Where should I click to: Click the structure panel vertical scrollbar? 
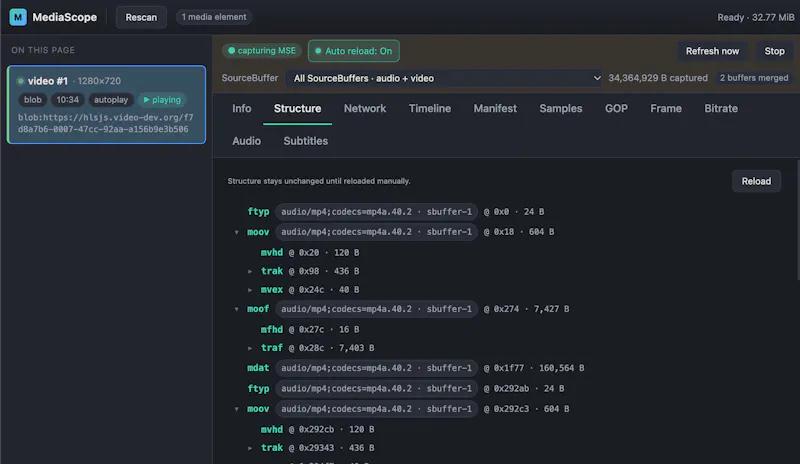tap(797, 219)
